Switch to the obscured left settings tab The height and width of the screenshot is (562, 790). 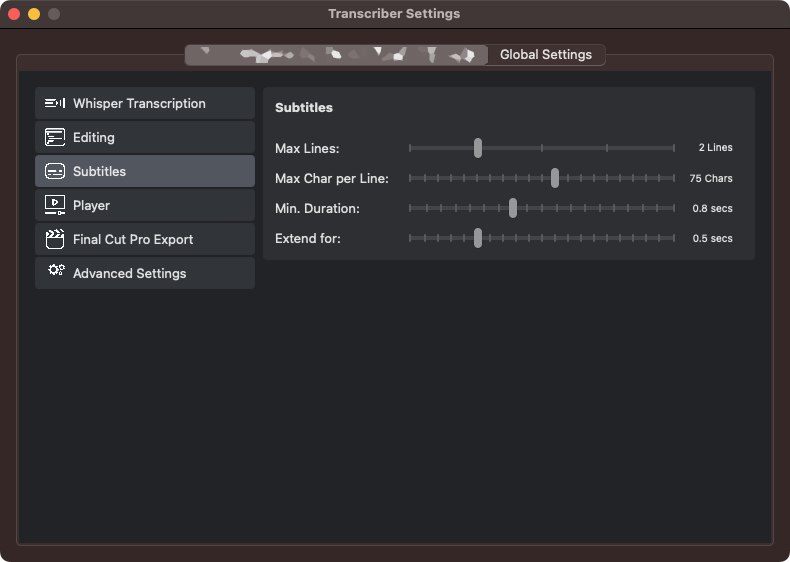(337, 54)
